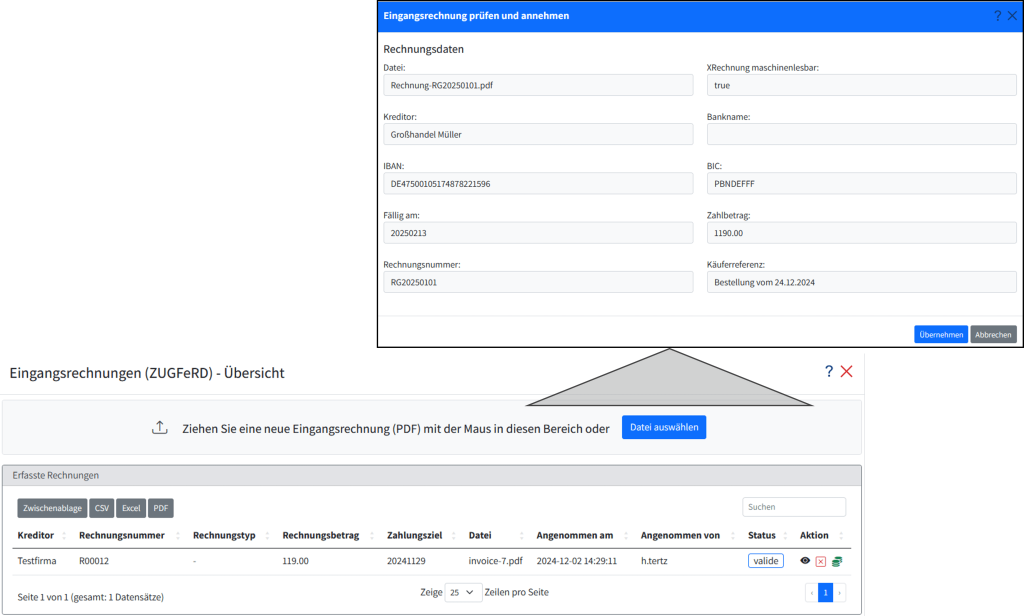Sort the table by Kreditor
Screen dimensions: 1024x616
click(37, 535)
